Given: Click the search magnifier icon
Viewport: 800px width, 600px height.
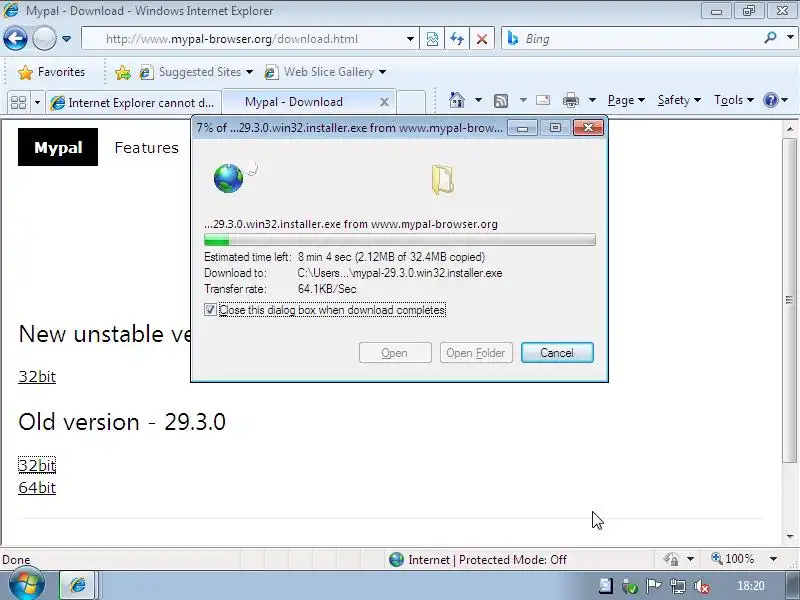Looking at the screenshot, I should (770, 37).
